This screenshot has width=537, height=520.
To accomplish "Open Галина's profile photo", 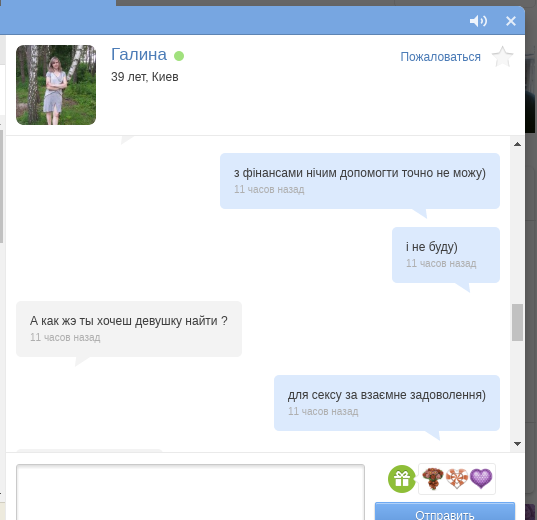I will pyautogui.click(x=56, y=85).
